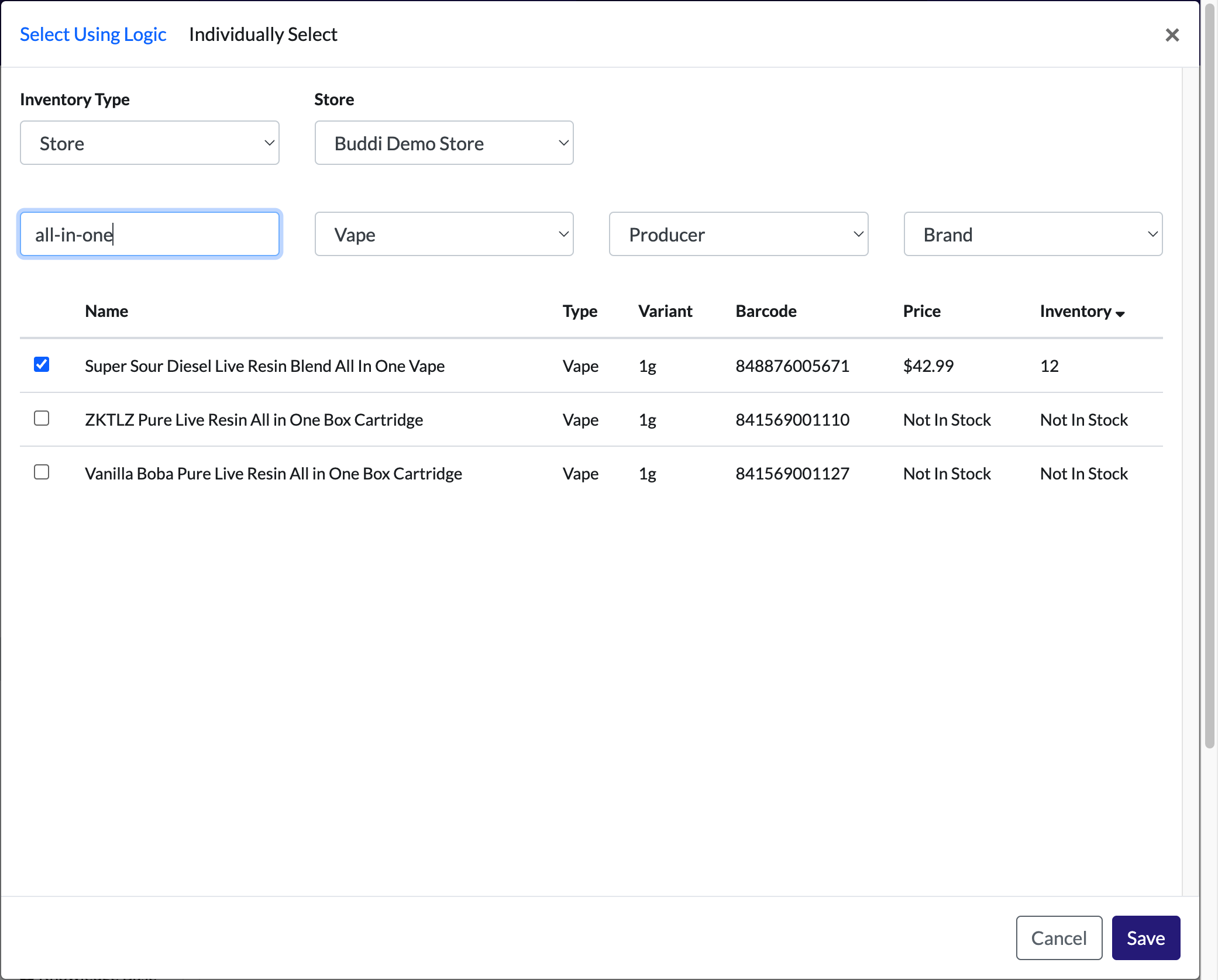Uncheck Super Sour Diesel Live Resin Blend row

click(x=42, y=365)
